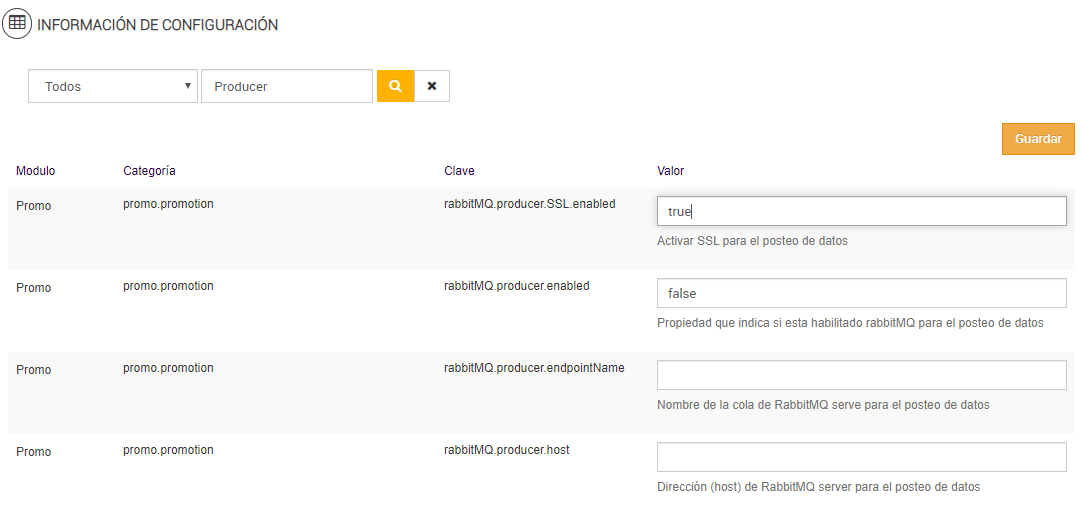
Task: Click the Clave column header
Action: [x=459, y=171]
